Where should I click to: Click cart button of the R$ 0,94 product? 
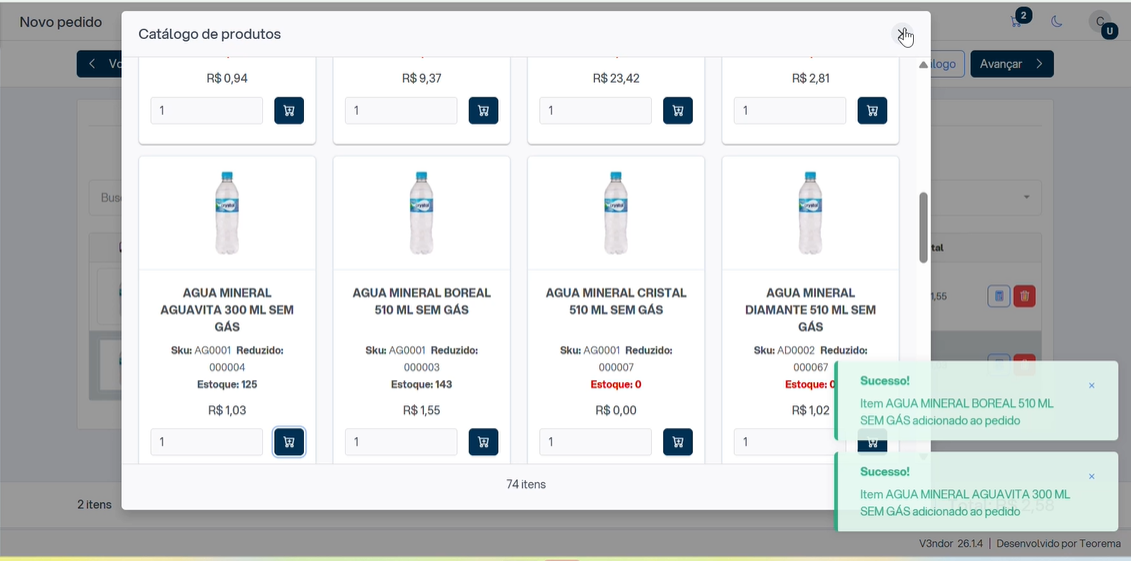(x=289, y=110)
